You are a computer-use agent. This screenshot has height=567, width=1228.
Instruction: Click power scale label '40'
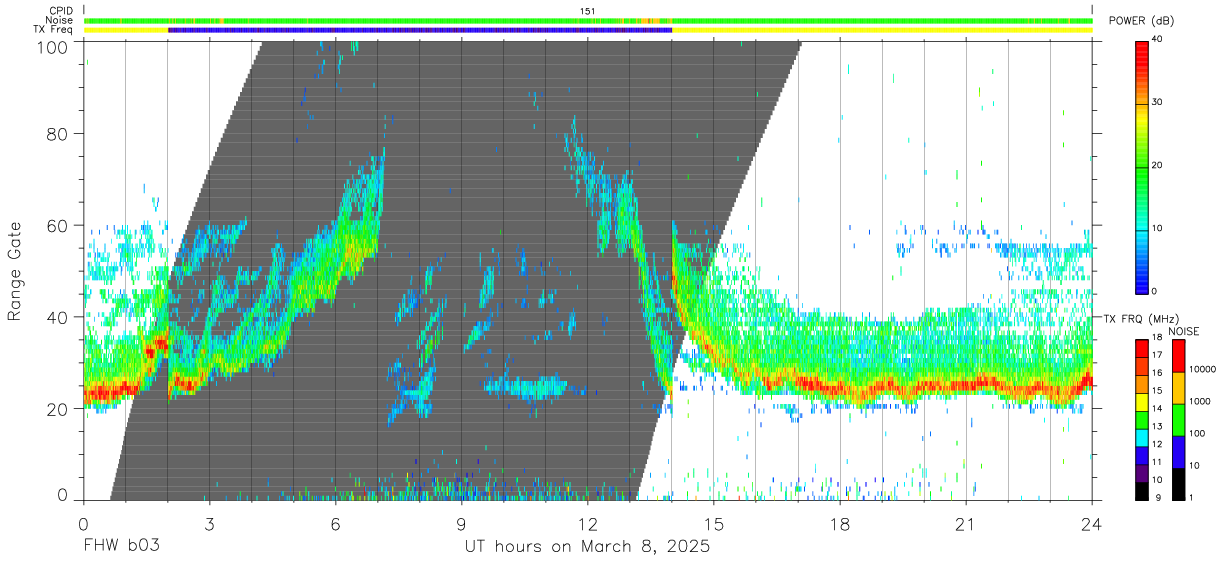(x=1159, y=40)
